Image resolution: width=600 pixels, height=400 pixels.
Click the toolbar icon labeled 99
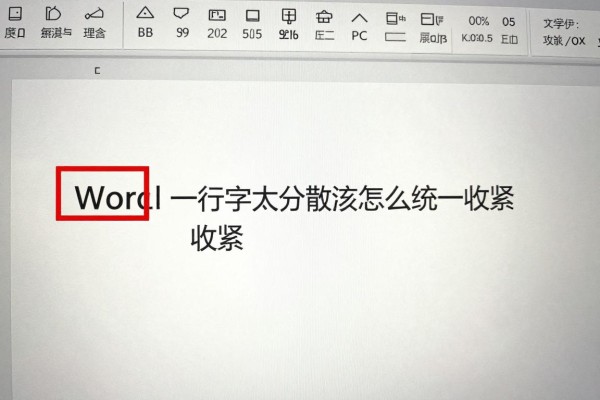tap(181, 15)
